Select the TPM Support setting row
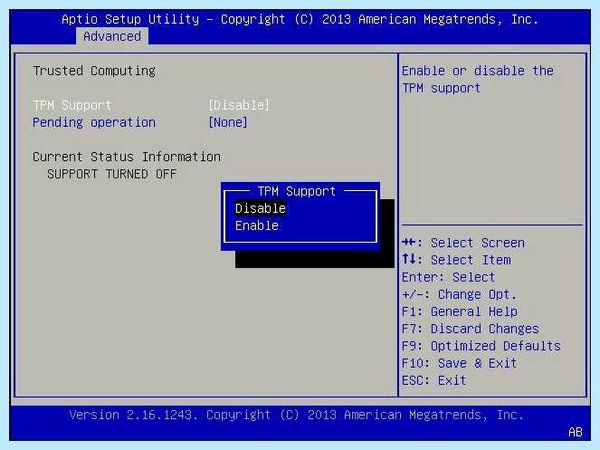The width and height of the screenshot is (600, 450). tap(151, 105)
